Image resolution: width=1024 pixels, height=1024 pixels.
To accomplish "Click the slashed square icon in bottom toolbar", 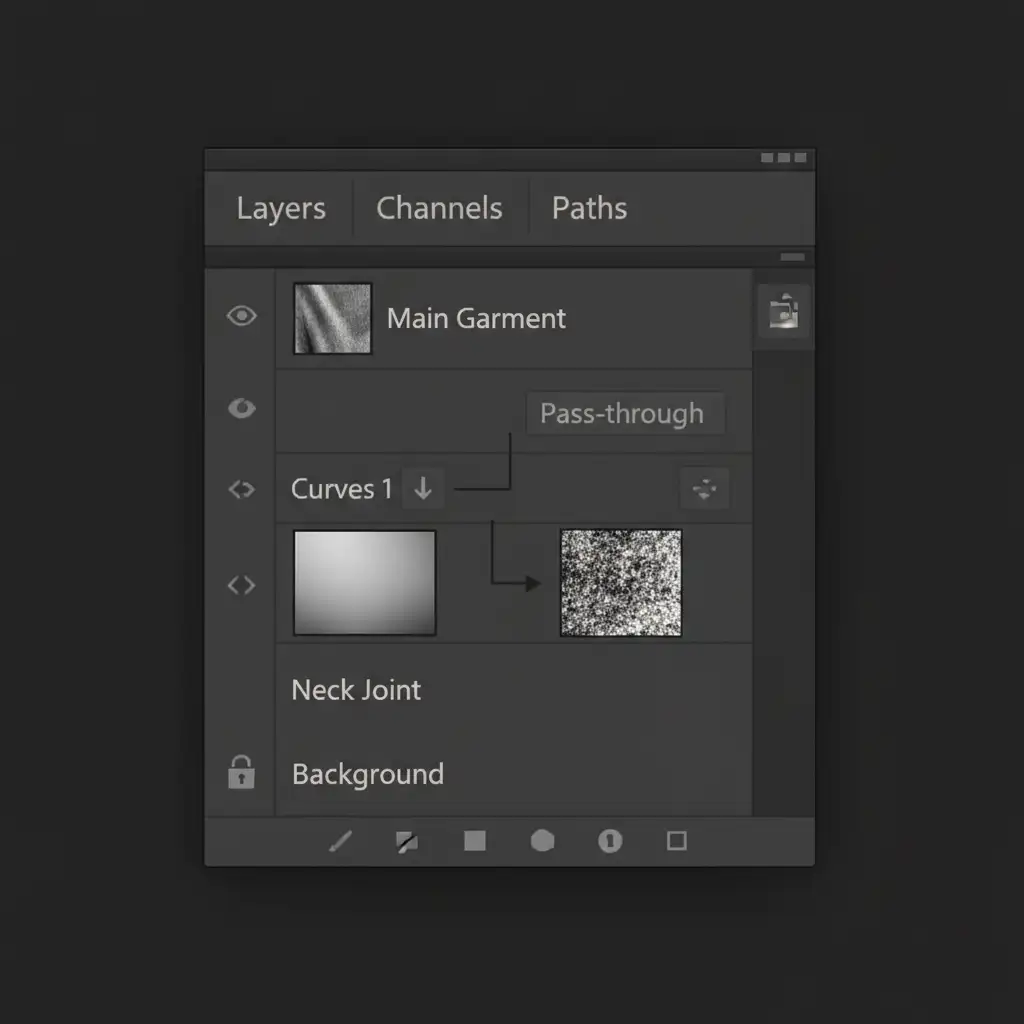I will 406,842.
